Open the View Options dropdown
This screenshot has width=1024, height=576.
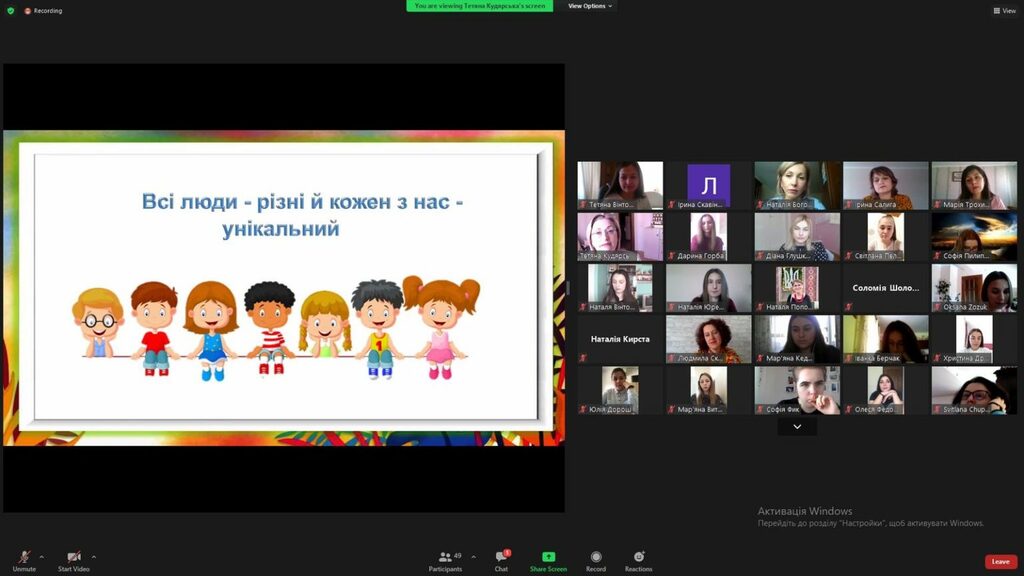589,6
